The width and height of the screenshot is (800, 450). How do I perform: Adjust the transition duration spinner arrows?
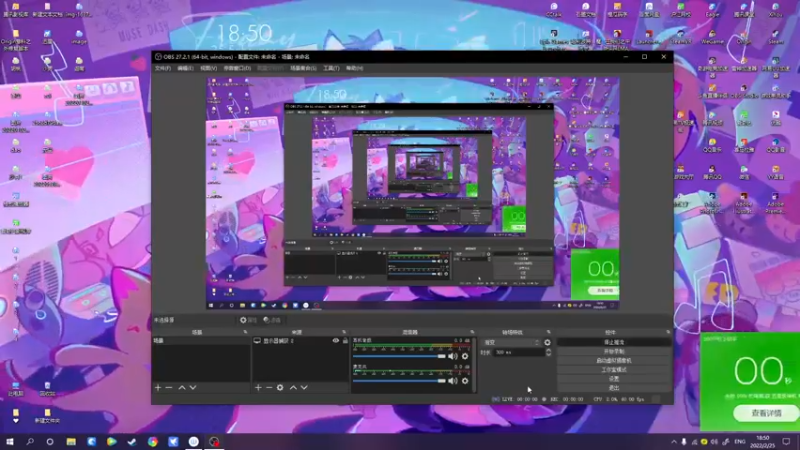548,353
